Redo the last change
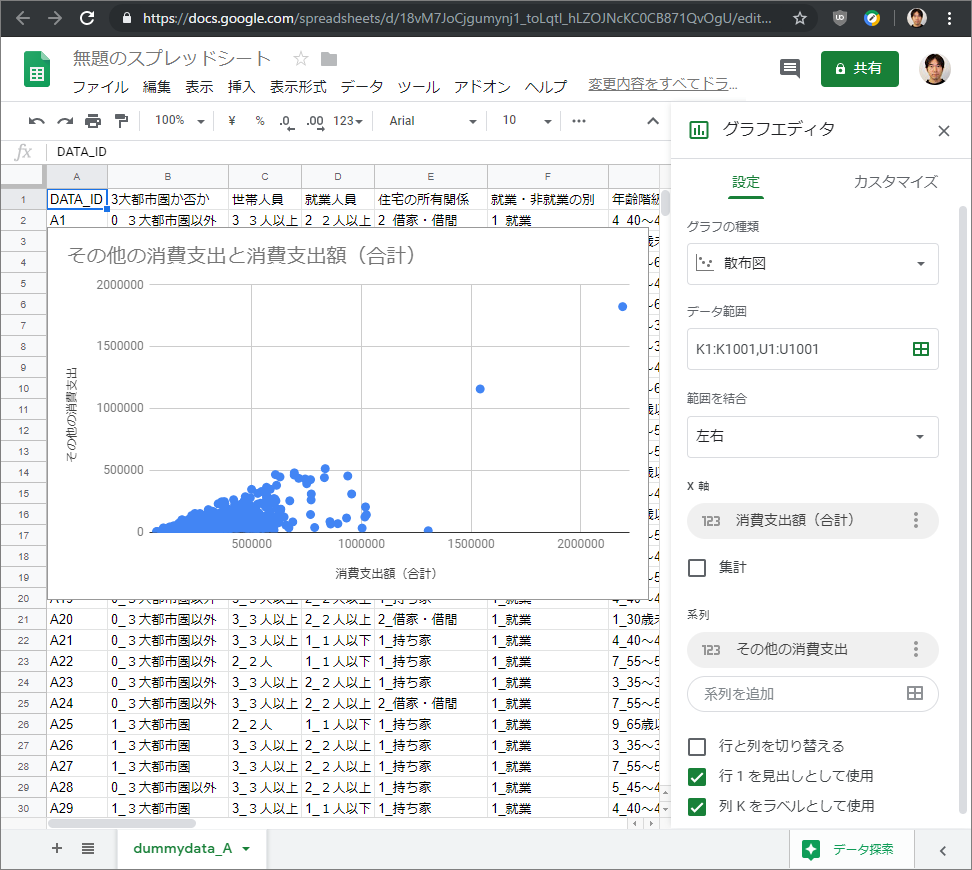Image resolution: width=972 pixels, height=870 pixels. [x=64, y=120]
